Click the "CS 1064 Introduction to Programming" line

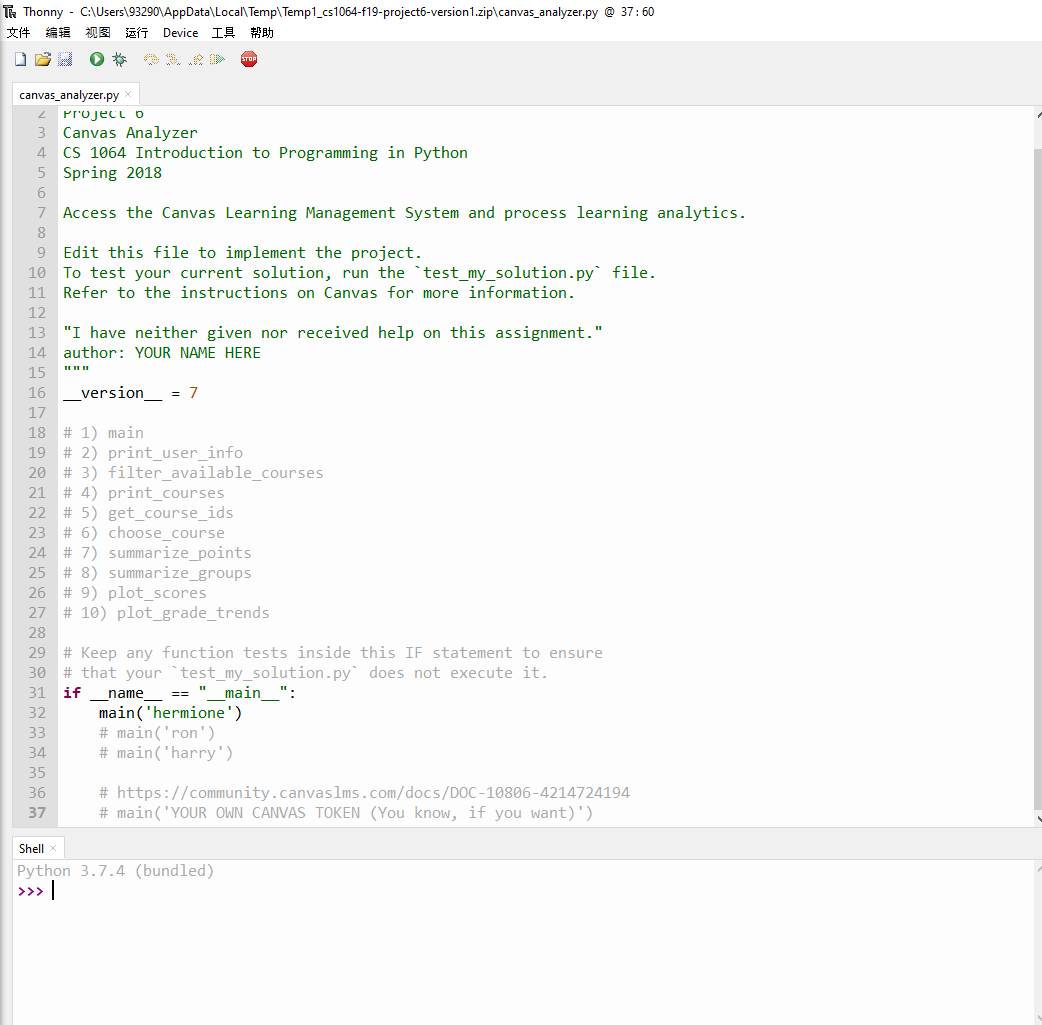[x=265, y=153]
